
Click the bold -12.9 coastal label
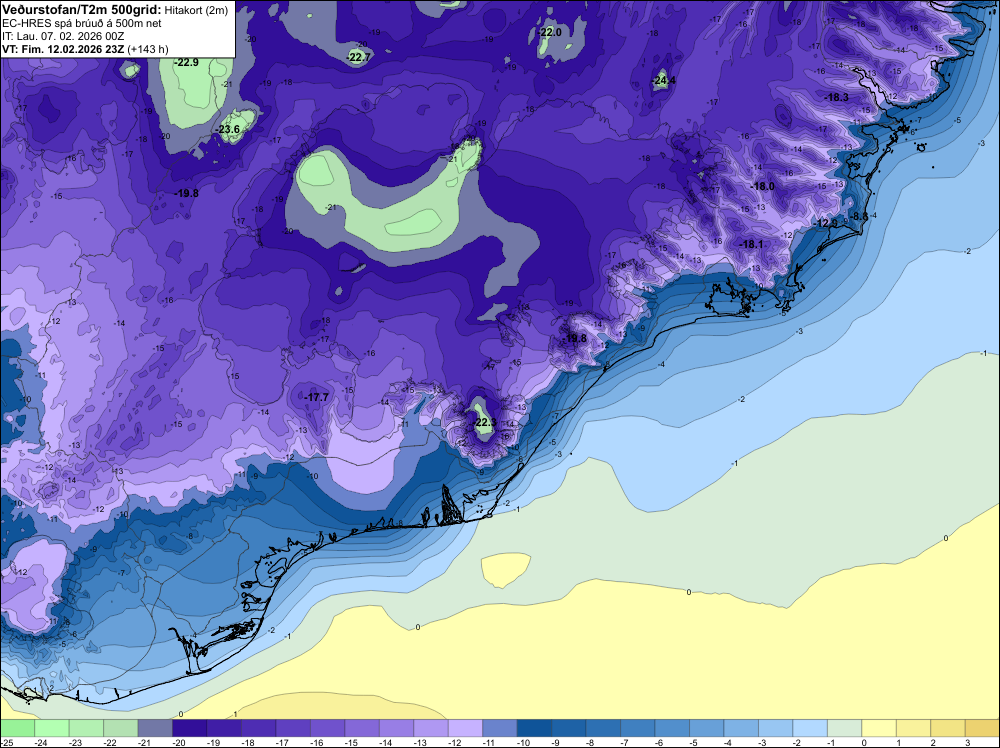tap(826, 223)
